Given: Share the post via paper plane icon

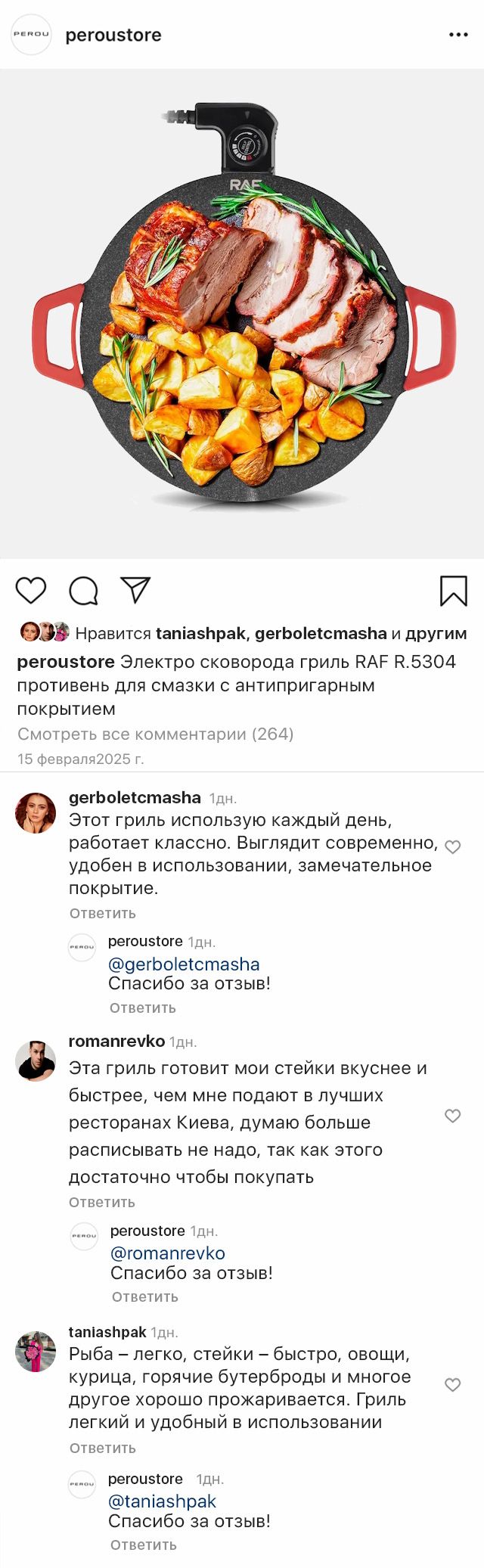Looking at the screenshot, I should pyautogui.click(x=136, y=590).
